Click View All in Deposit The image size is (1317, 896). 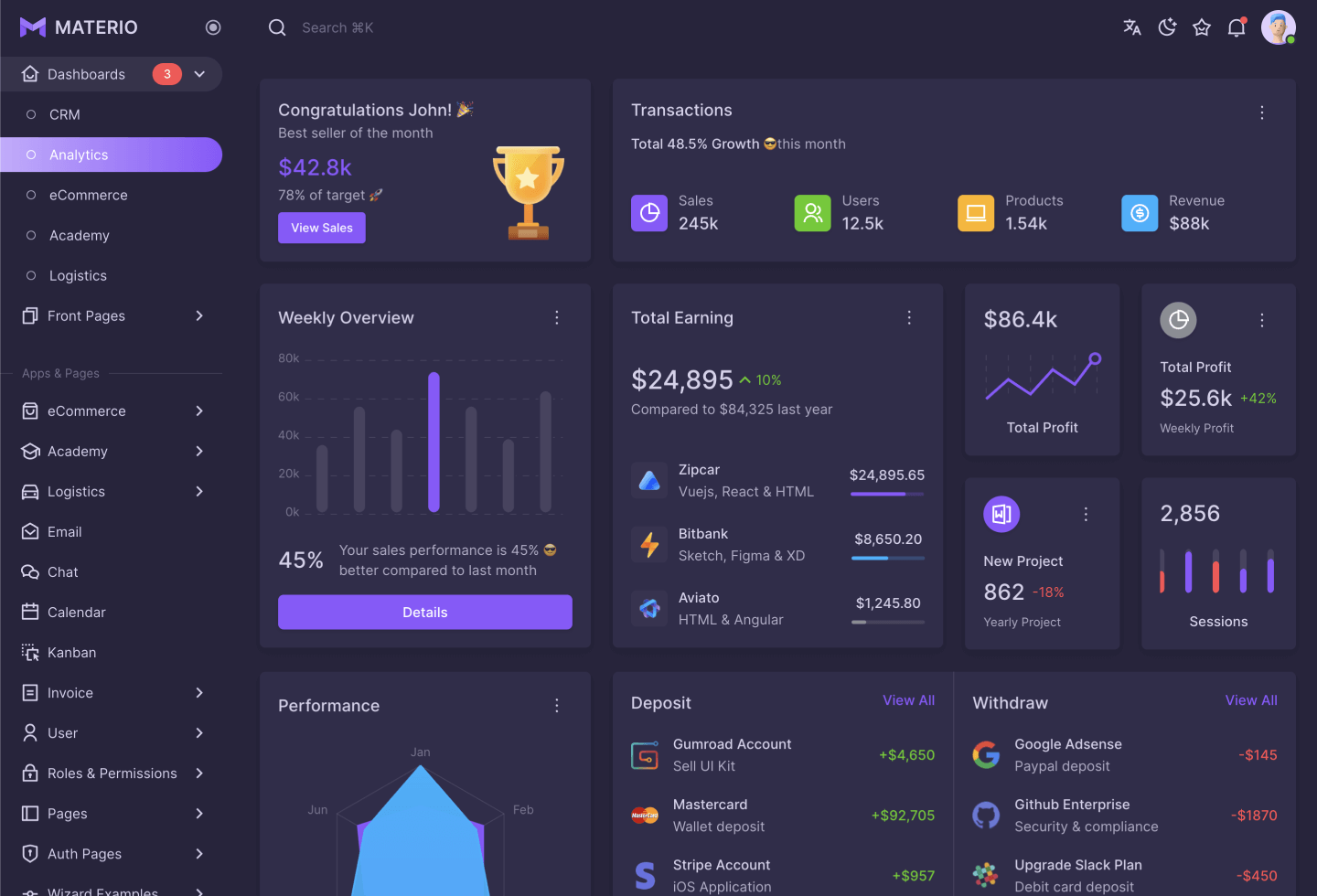pos(909,700)
